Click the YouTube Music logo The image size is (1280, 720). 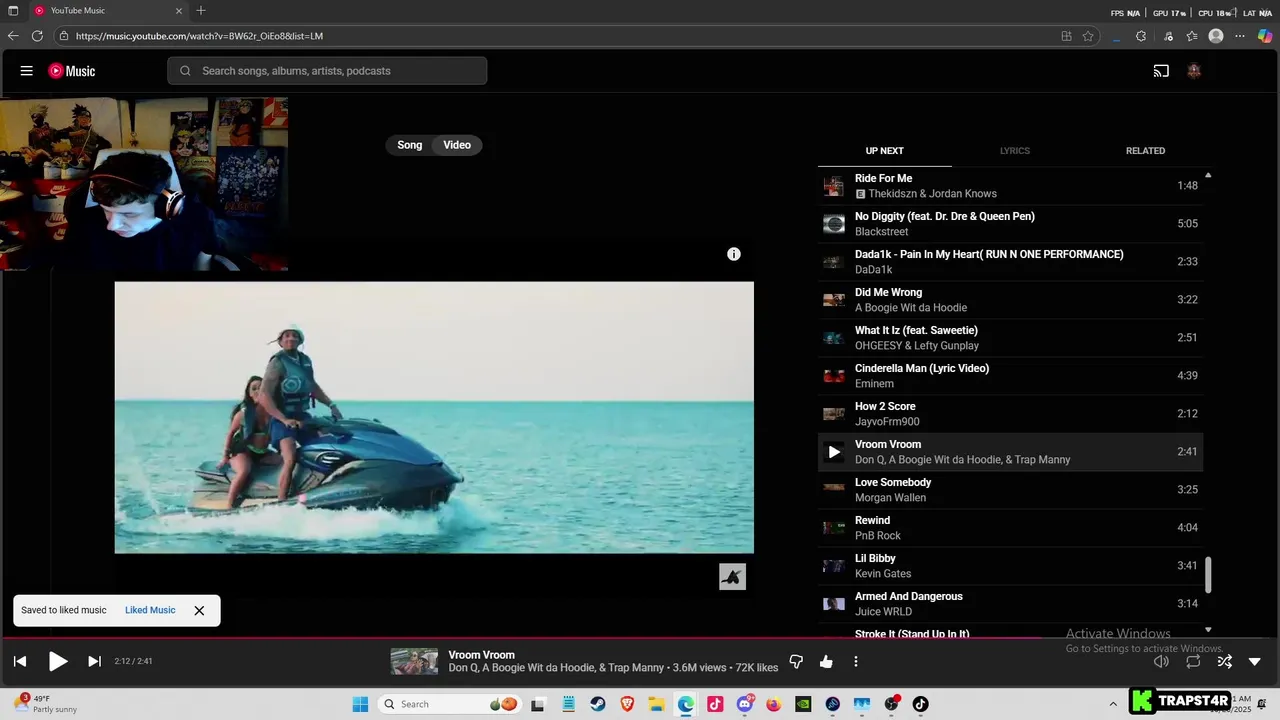point(72,71)
